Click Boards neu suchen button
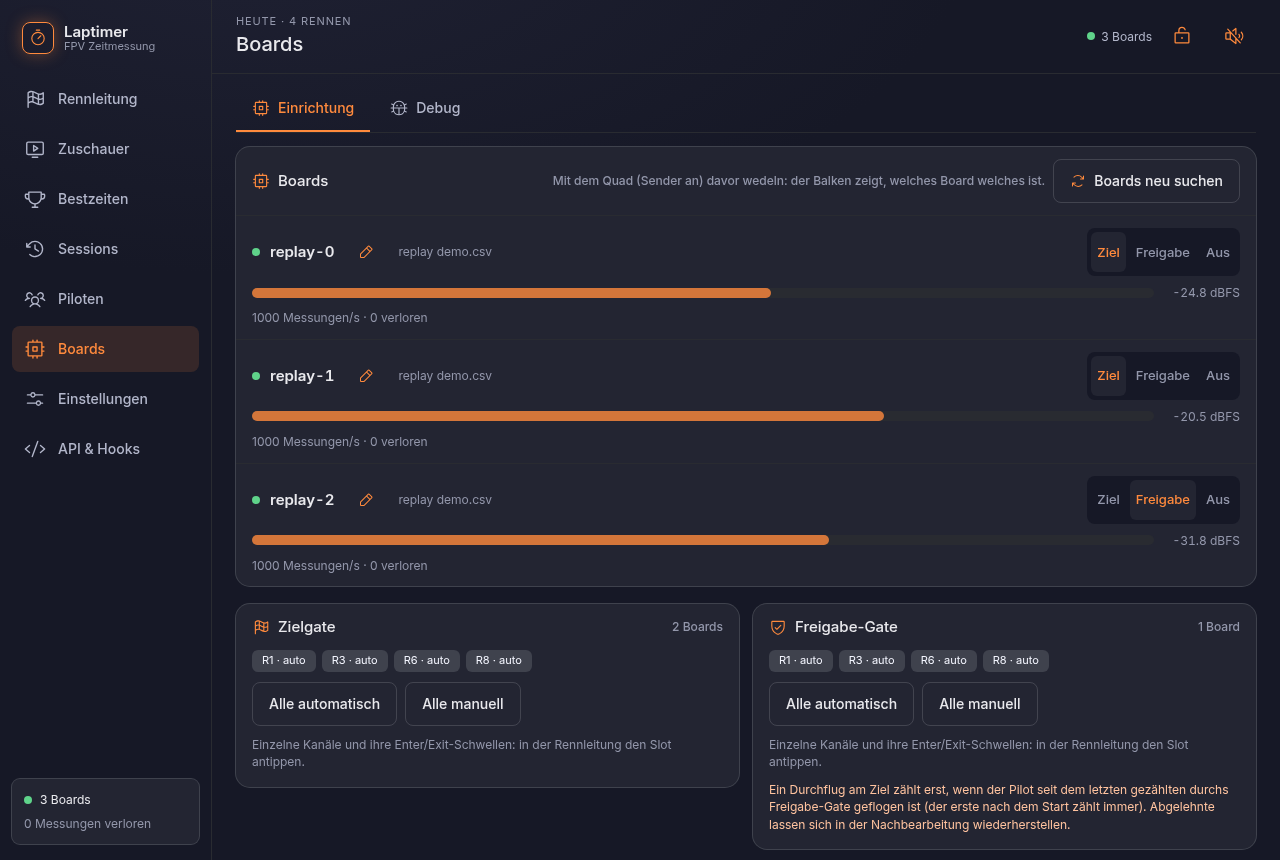 (x=1146, y=181)
